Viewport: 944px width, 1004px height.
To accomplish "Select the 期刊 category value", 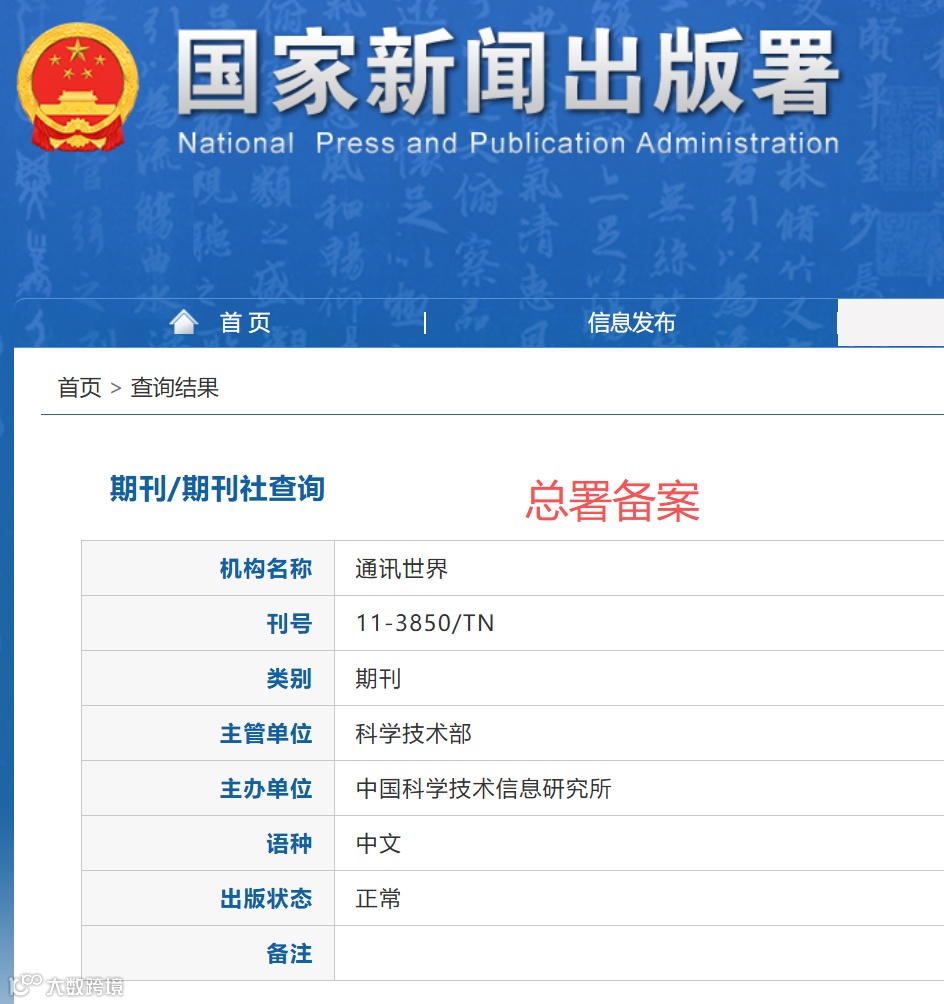I will coord(378,679).
